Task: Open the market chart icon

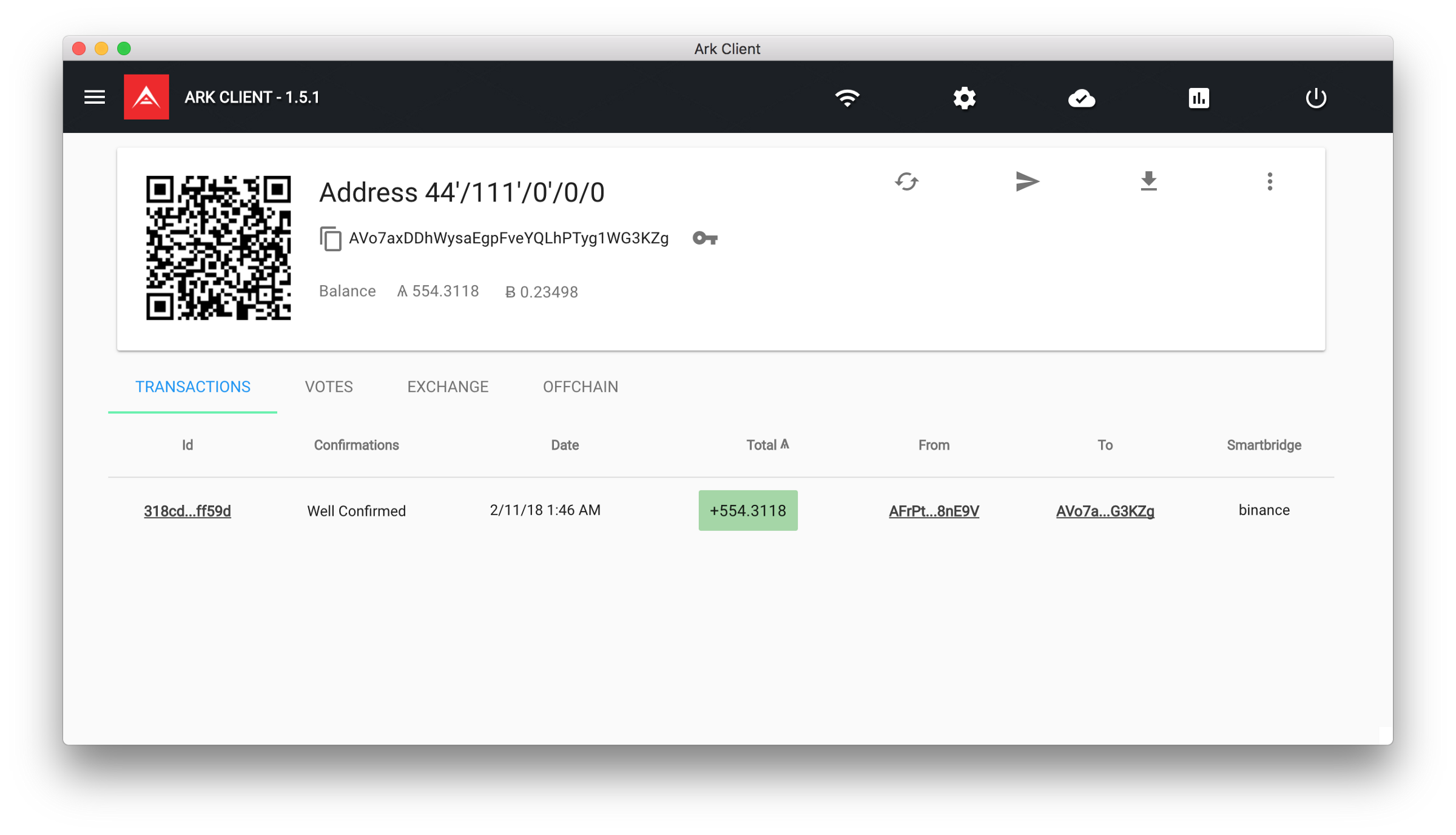Action: pyautogui.click(x=1198, y=98)
